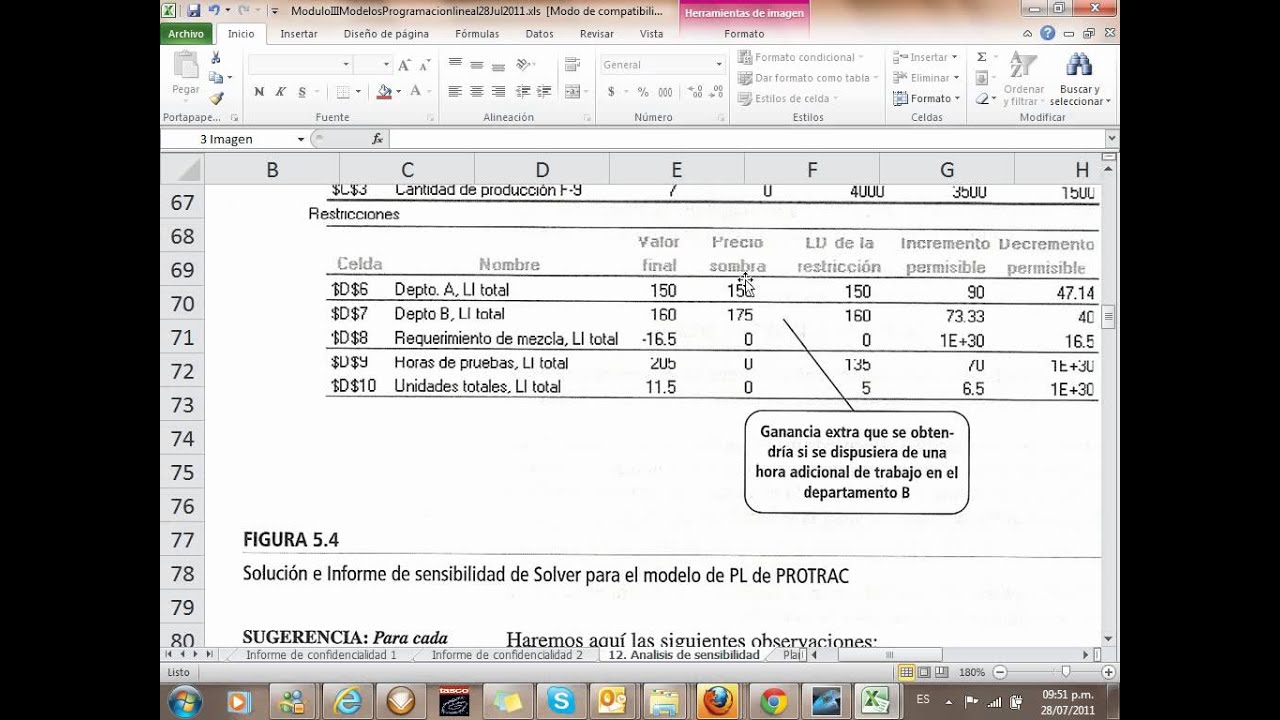Click the Format Painter brush icon
Screen dimensions: 1280x720
[x=216, y=98]
